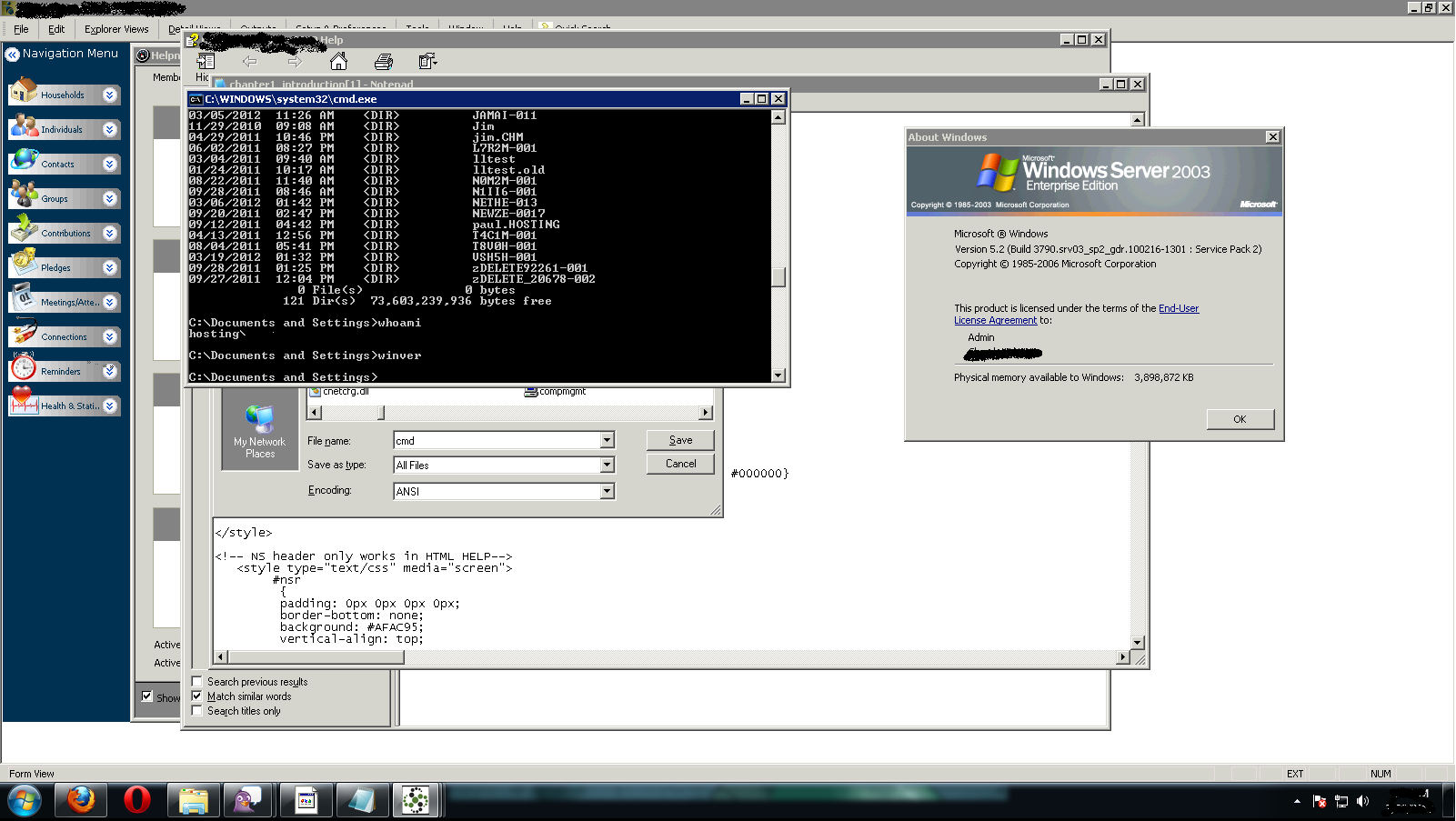1456x821 pixels.
Task: Open the File name dropdown arrow
Action: coord(607,440)
